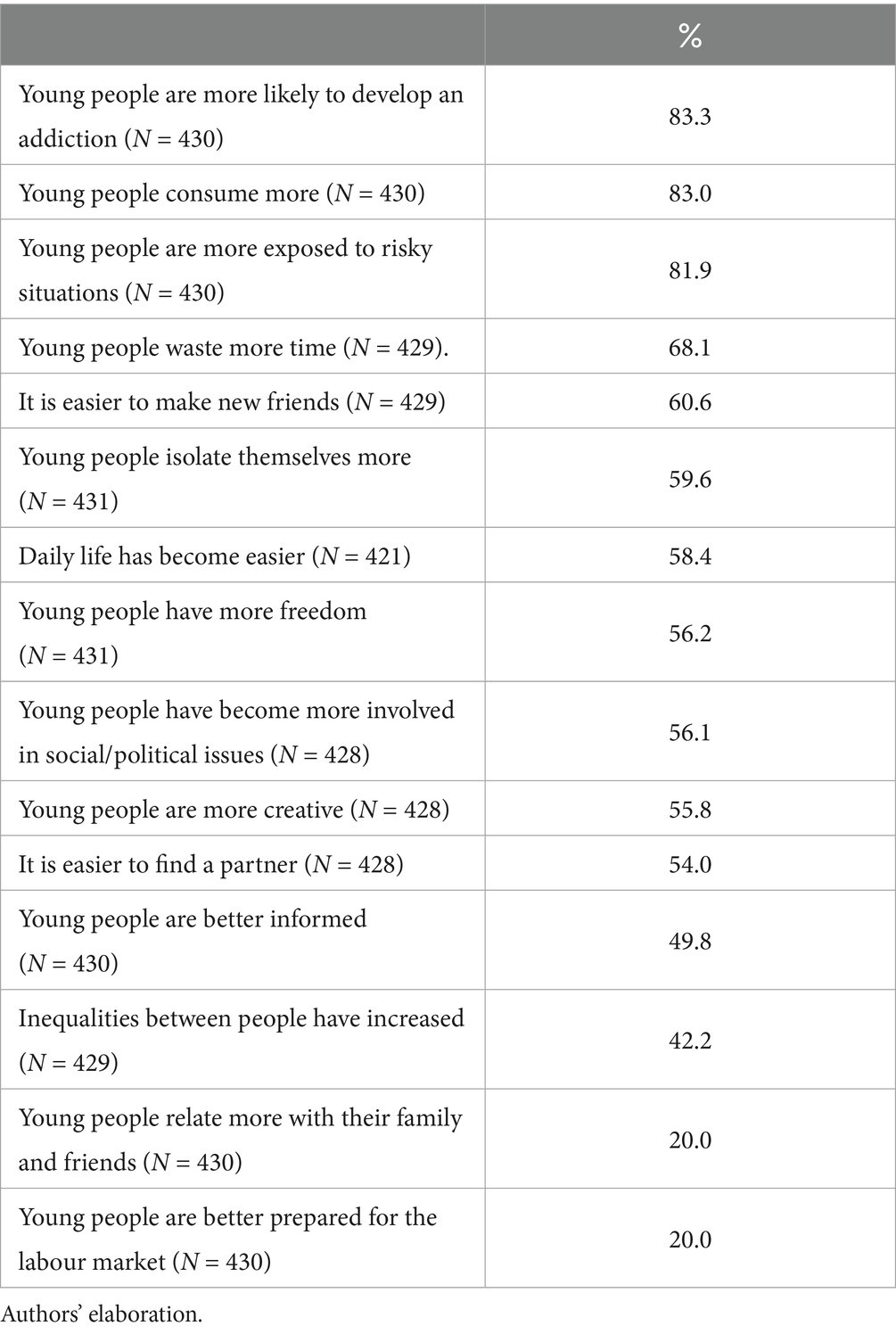The image size is (896, 1334).
Task: Click the 'Authors' elaboration.' footnote
Action: (102, 1314)
